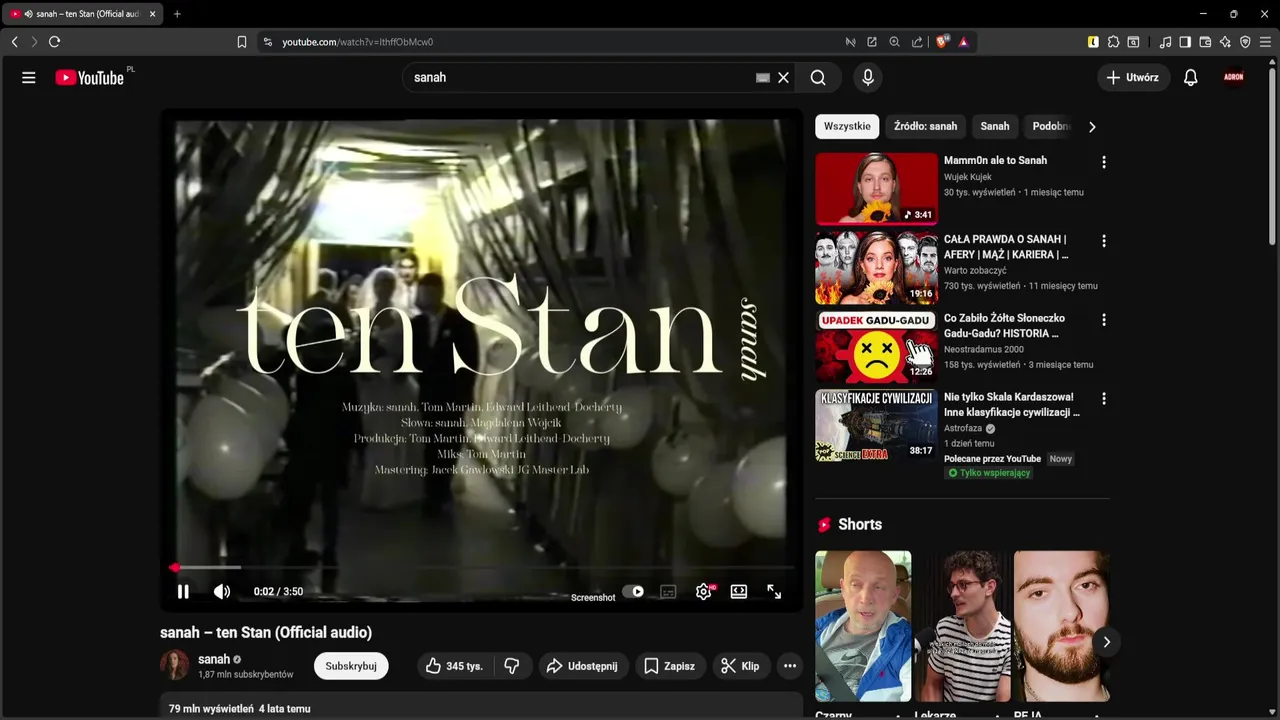Open the media control music note
Screen dimensions: 1280x720
(x=1165, y=42)
